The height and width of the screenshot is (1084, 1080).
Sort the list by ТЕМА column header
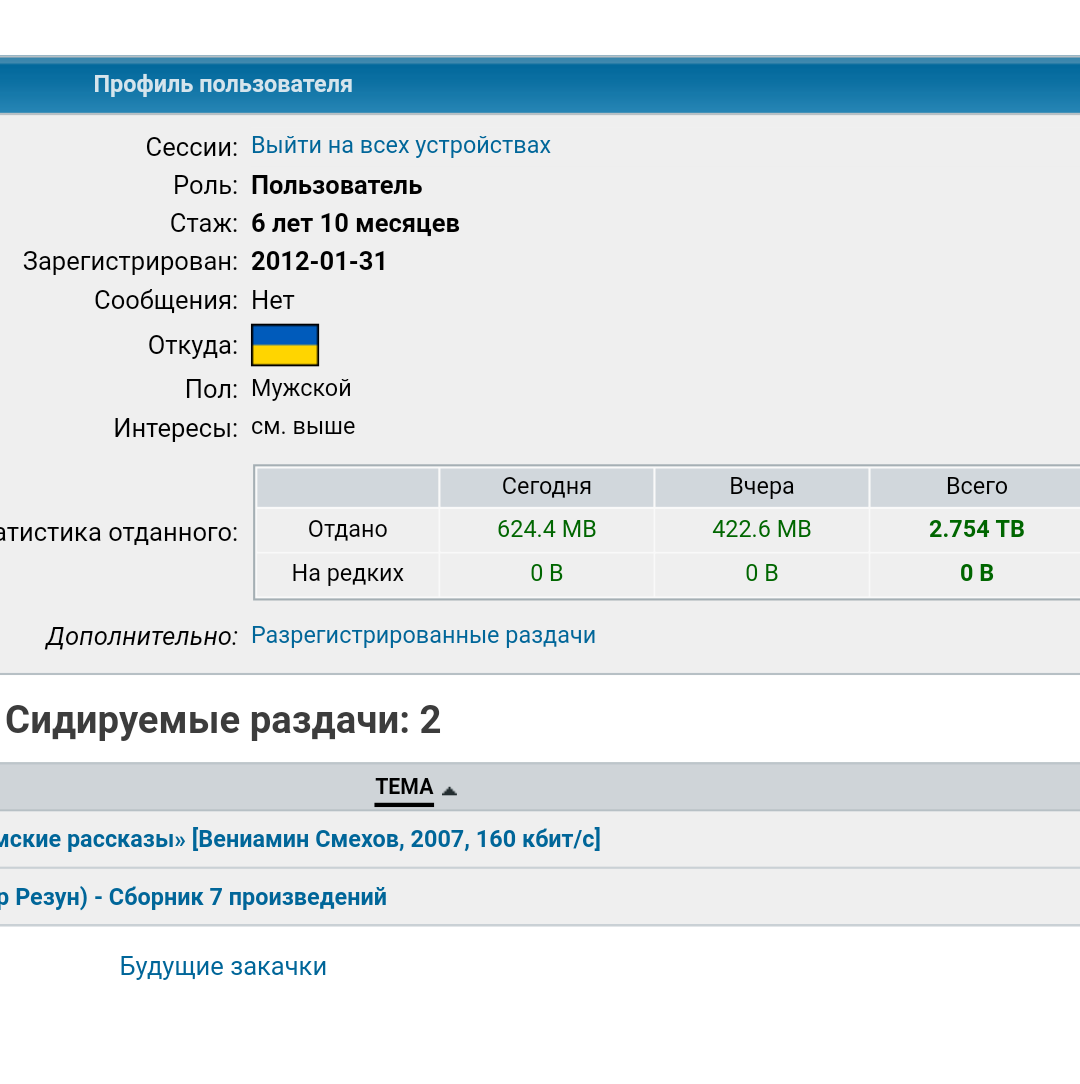[404, 787]
